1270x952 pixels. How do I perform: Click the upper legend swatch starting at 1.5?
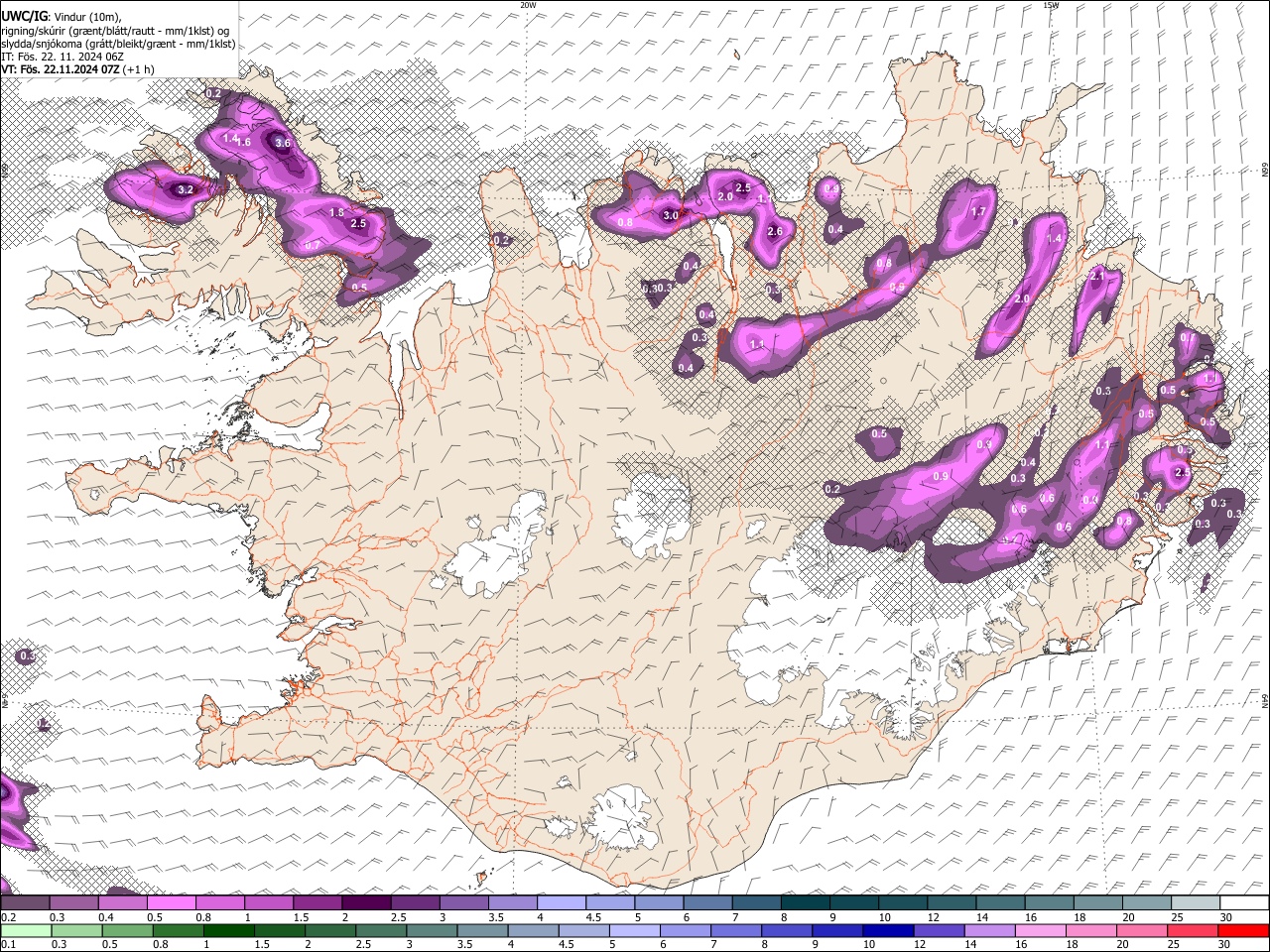point(317,903)
